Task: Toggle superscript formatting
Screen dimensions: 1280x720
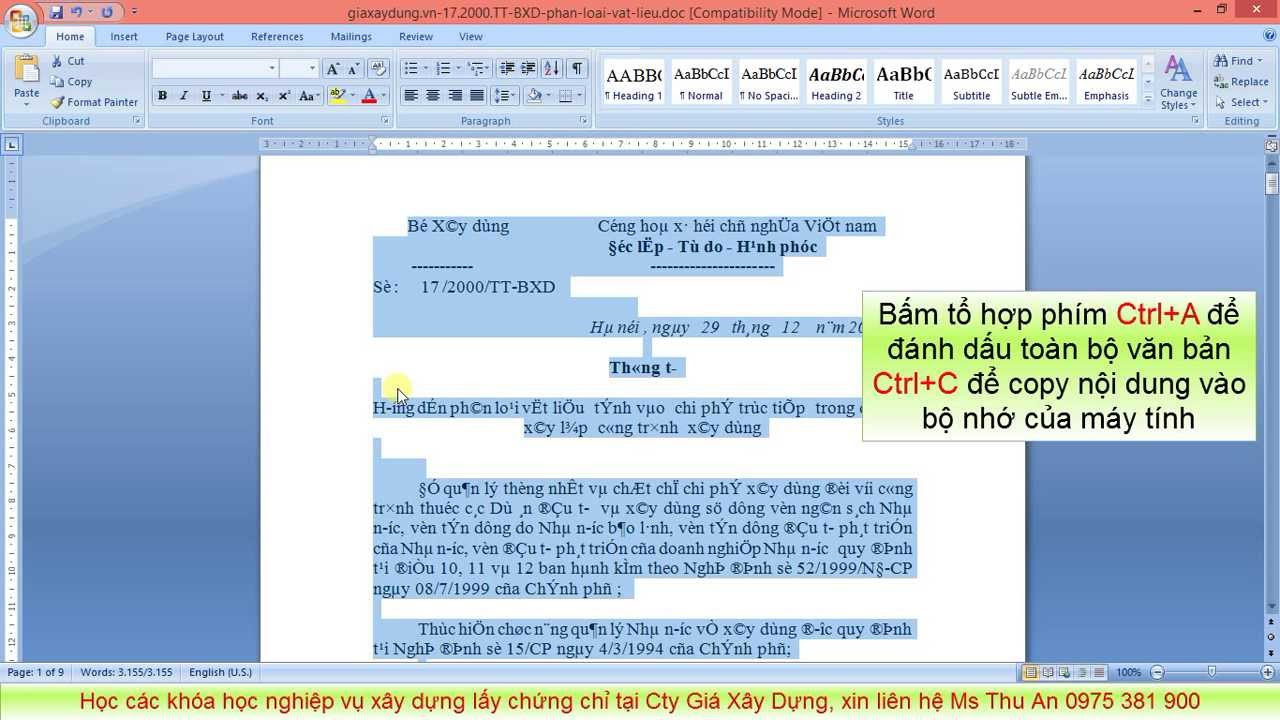Action: 284,96
